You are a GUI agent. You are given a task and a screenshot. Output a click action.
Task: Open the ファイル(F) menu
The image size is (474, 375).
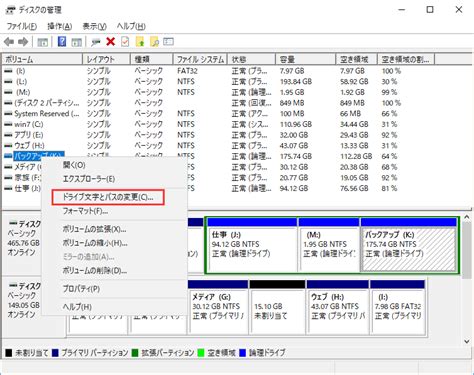point(22,26)
